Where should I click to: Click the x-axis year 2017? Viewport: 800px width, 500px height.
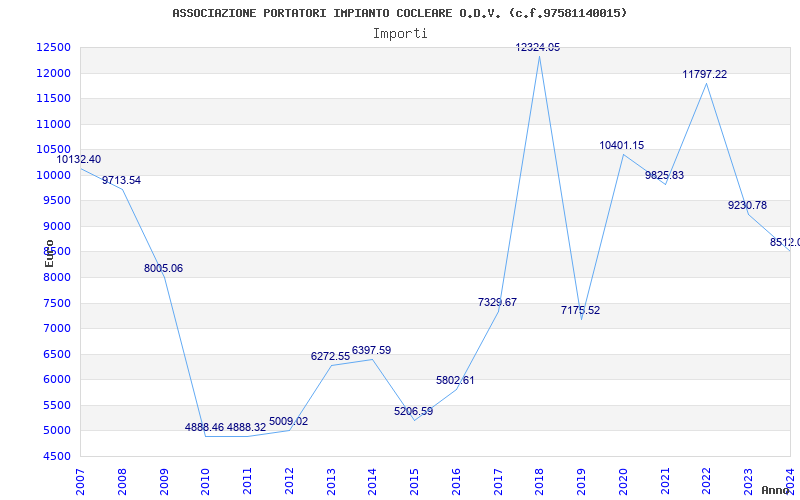(497, 482)
